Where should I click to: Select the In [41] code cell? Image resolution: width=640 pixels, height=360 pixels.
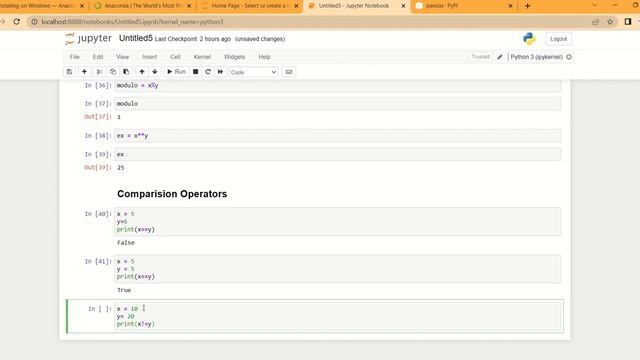click(338, 269)
